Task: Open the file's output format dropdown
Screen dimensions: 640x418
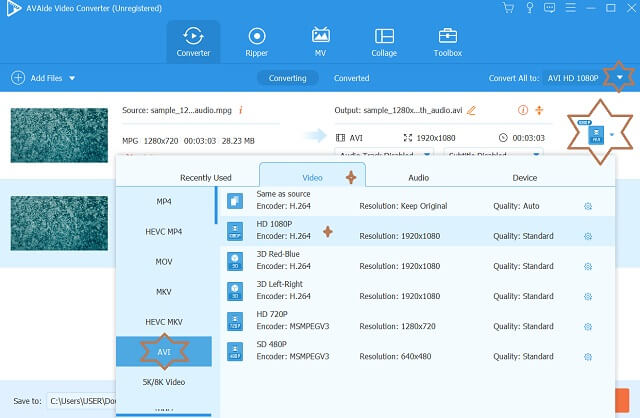Action: [611, 133]
